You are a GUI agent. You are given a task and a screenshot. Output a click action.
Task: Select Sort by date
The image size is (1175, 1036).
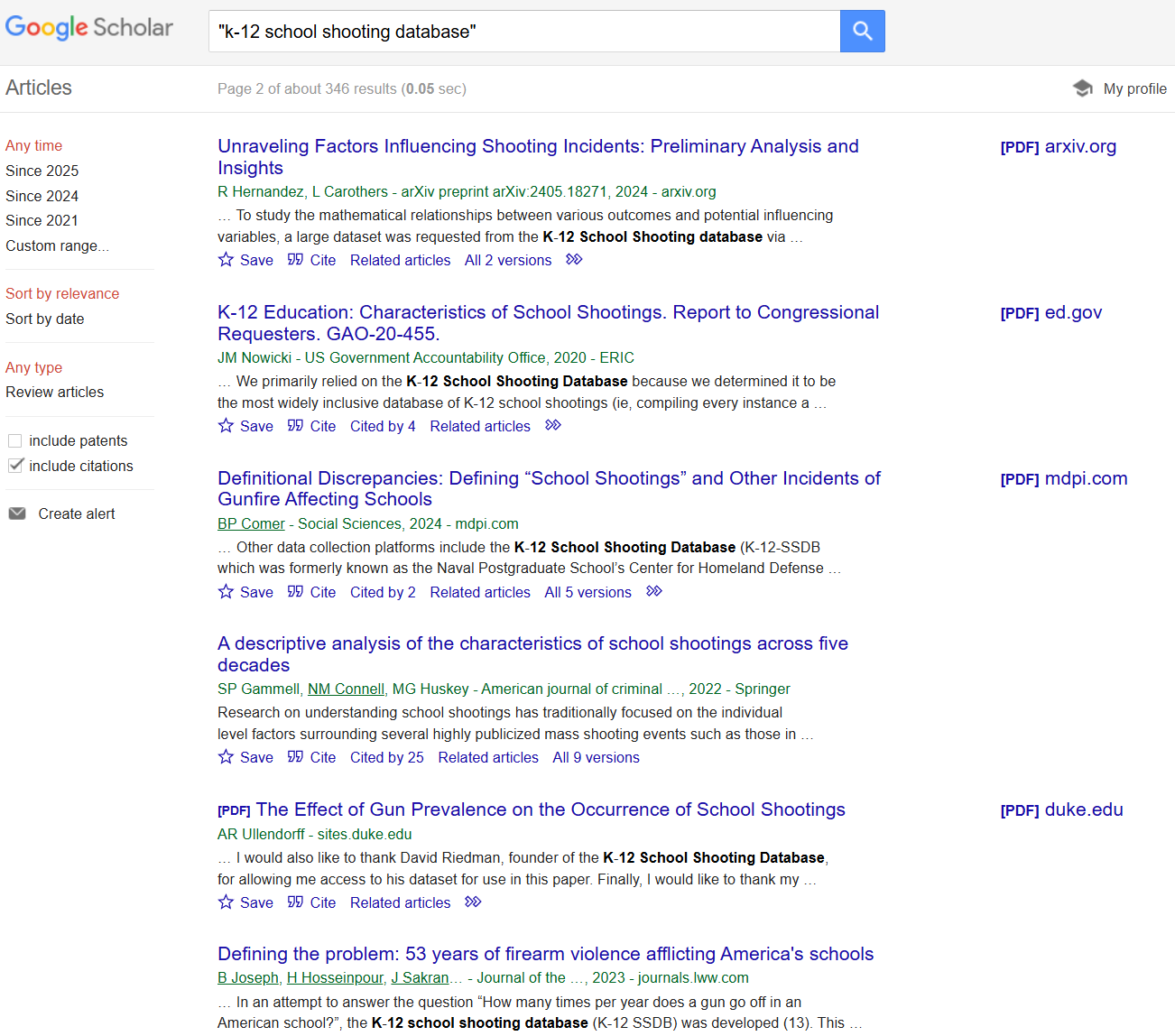pyautogui.click(x=45, y=319)
